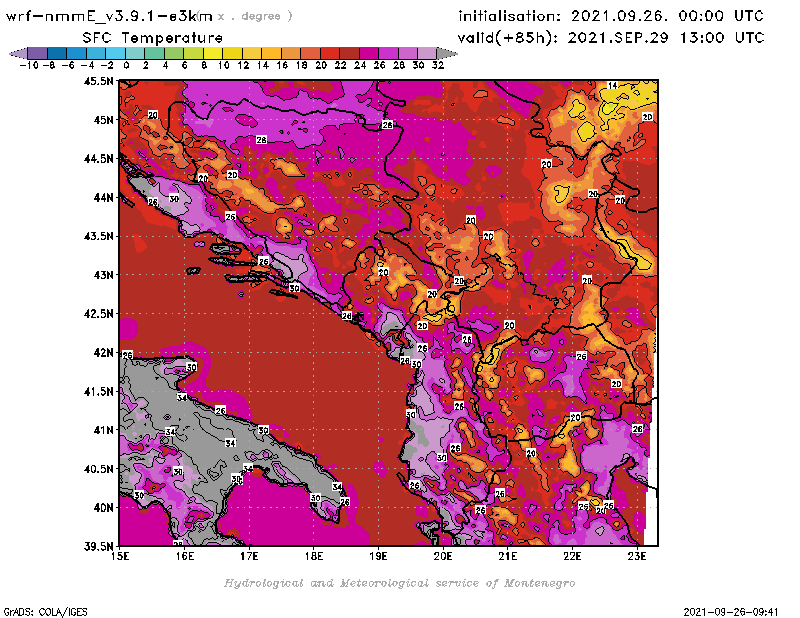
Task: Click the latitude axis label '45N'
Action: pyautogui.click(x=103, y=120)
